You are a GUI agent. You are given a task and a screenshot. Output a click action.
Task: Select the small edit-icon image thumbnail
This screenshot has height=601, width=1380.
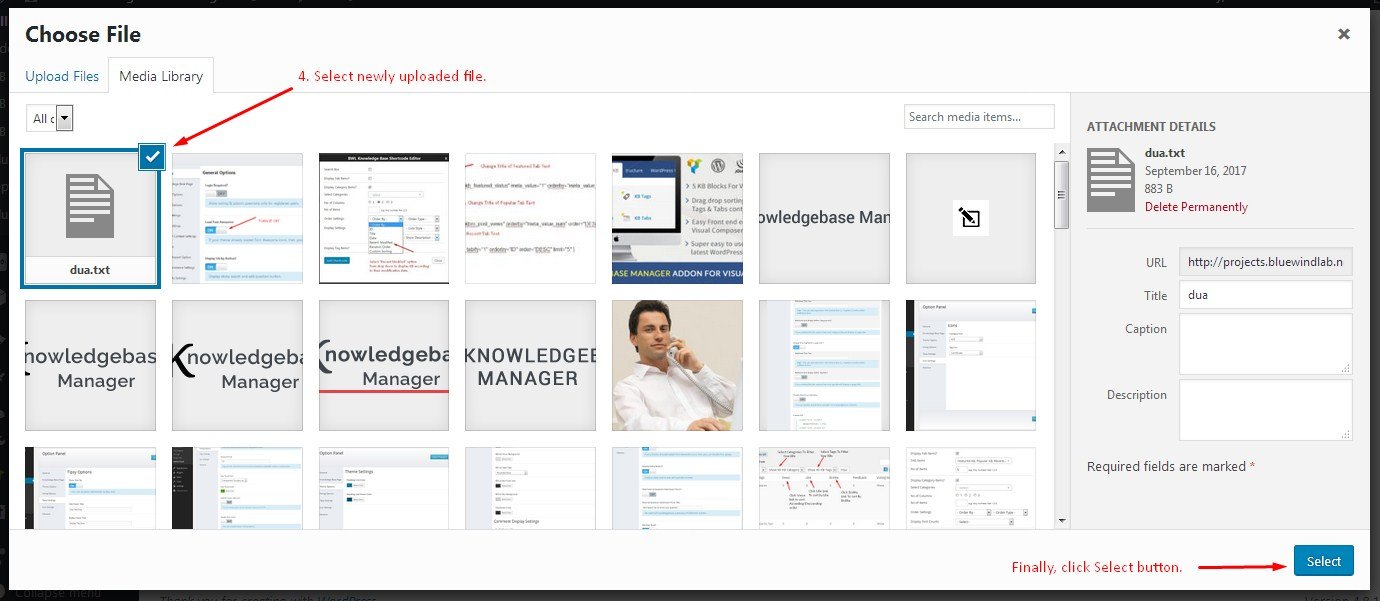tap(971, 218)
